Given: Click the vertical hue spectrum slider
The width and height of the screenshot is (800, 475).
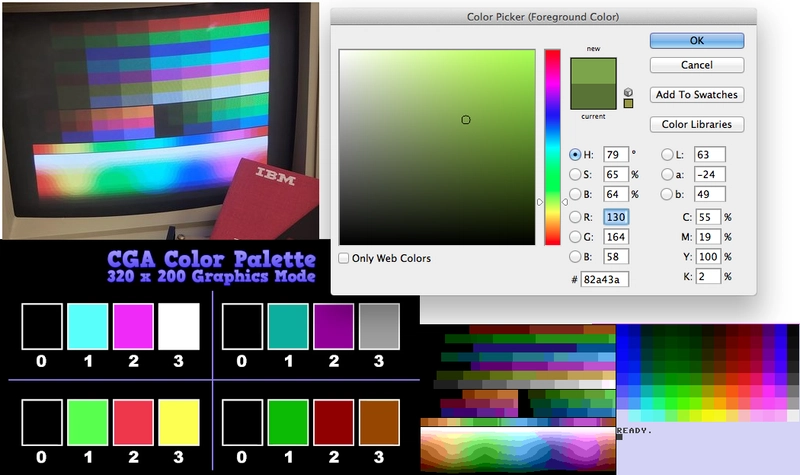Looking at the screenshot, I should click(552, 147).
